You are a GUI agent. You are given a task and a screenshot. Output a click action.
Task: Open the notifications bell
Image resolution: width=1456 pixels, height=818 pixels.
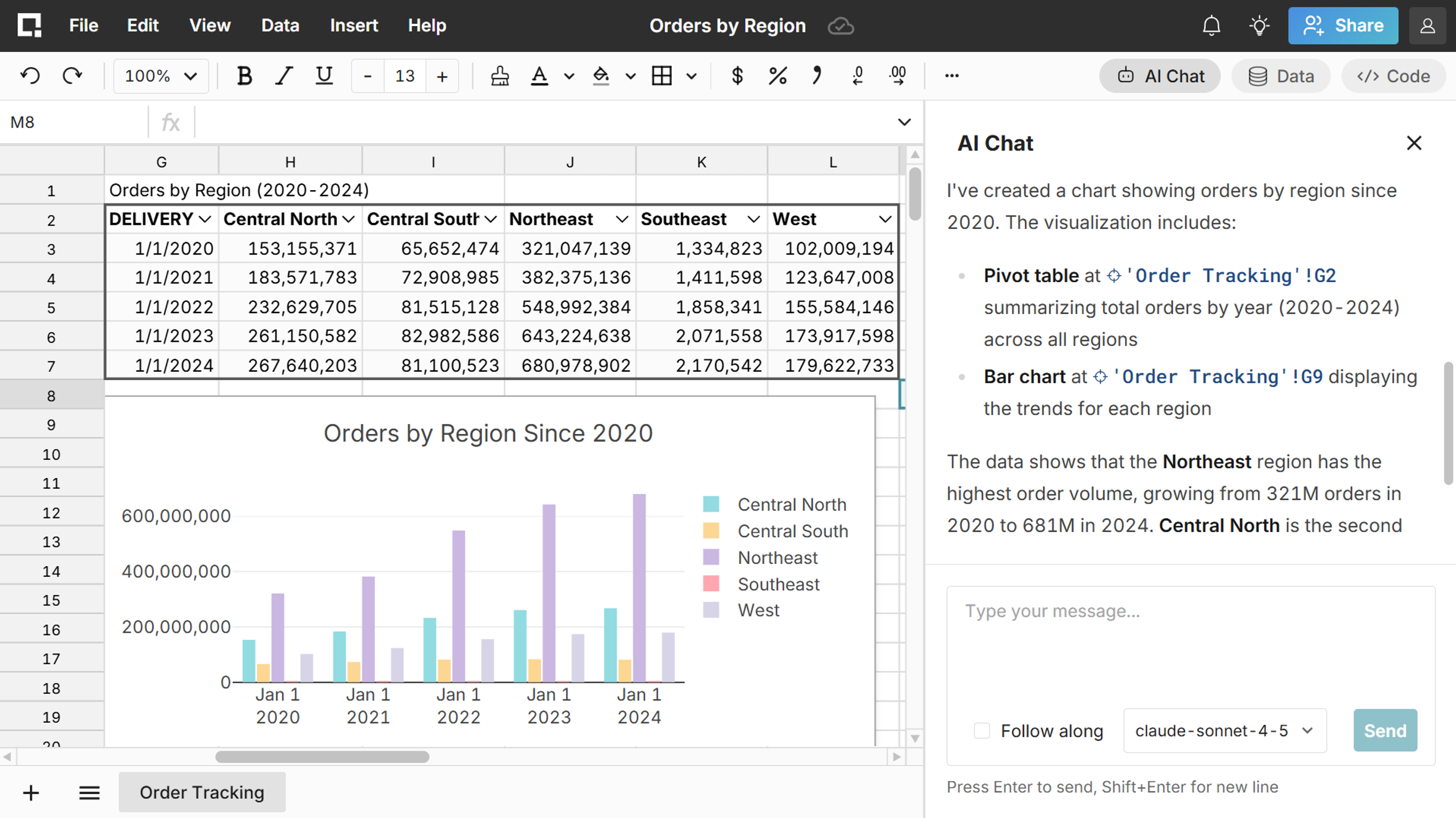[1211, 26]
